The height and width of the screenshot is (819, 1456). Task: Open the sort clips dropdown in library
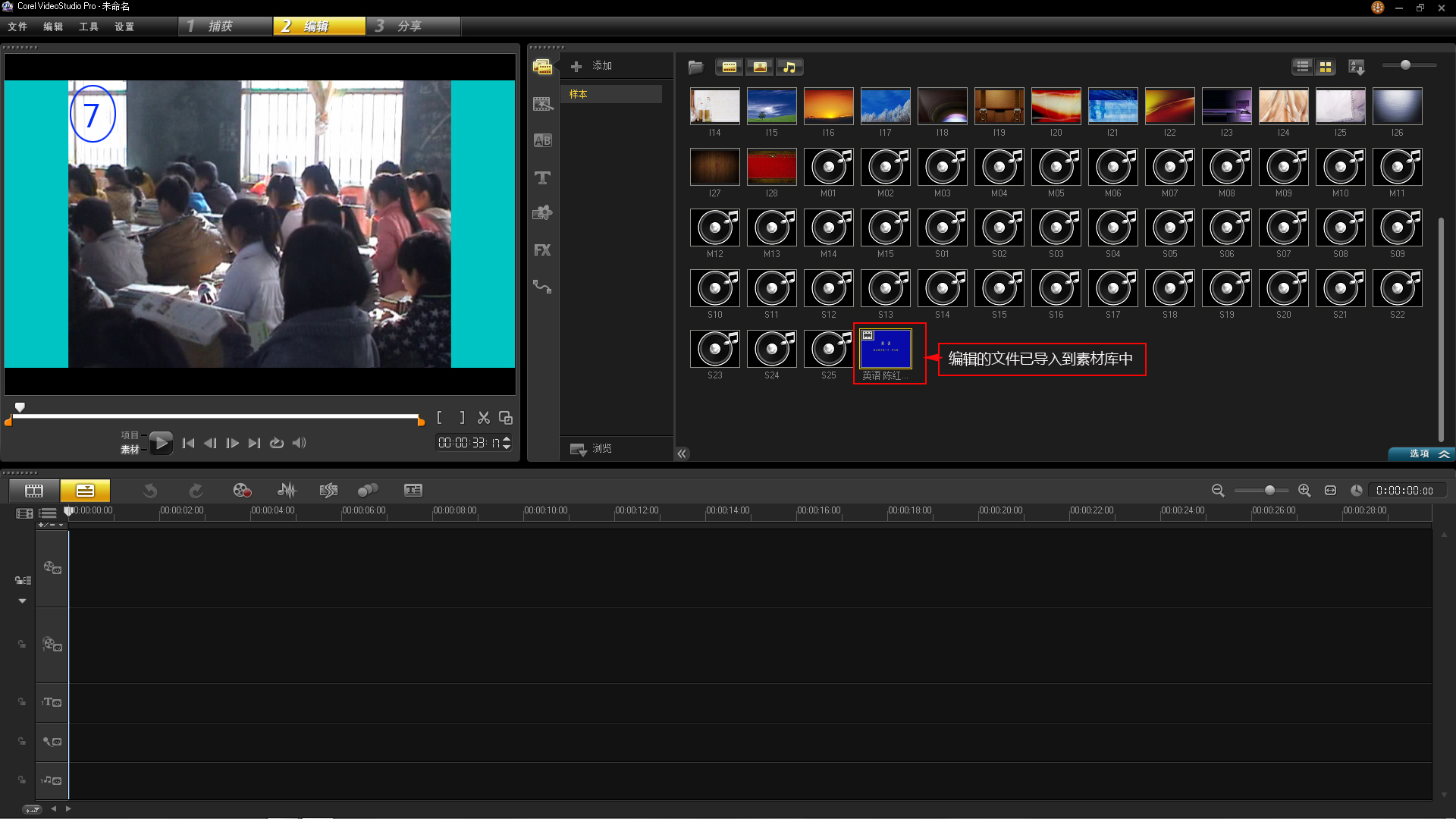point(1357,67)
